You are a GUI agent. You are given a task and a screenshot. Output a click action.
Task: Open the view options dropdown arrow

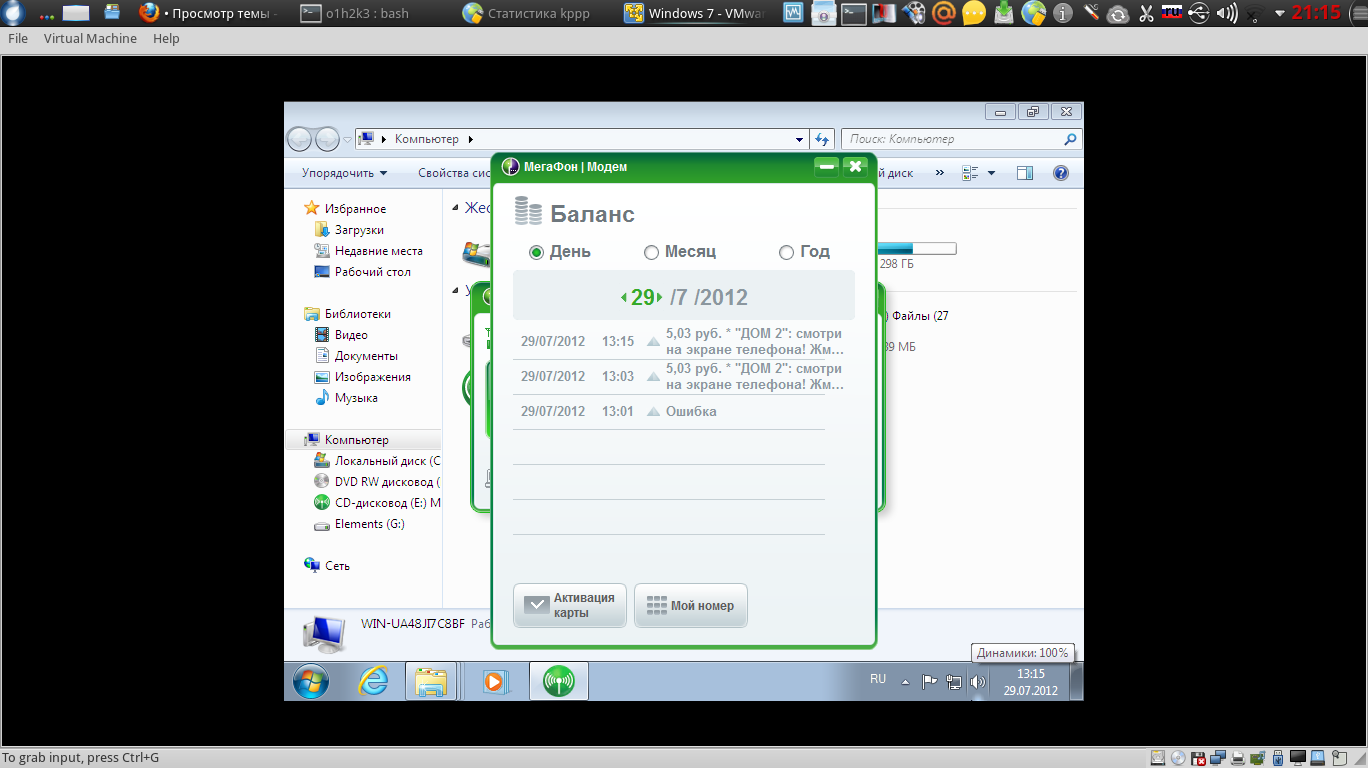[x=991, y=173]
